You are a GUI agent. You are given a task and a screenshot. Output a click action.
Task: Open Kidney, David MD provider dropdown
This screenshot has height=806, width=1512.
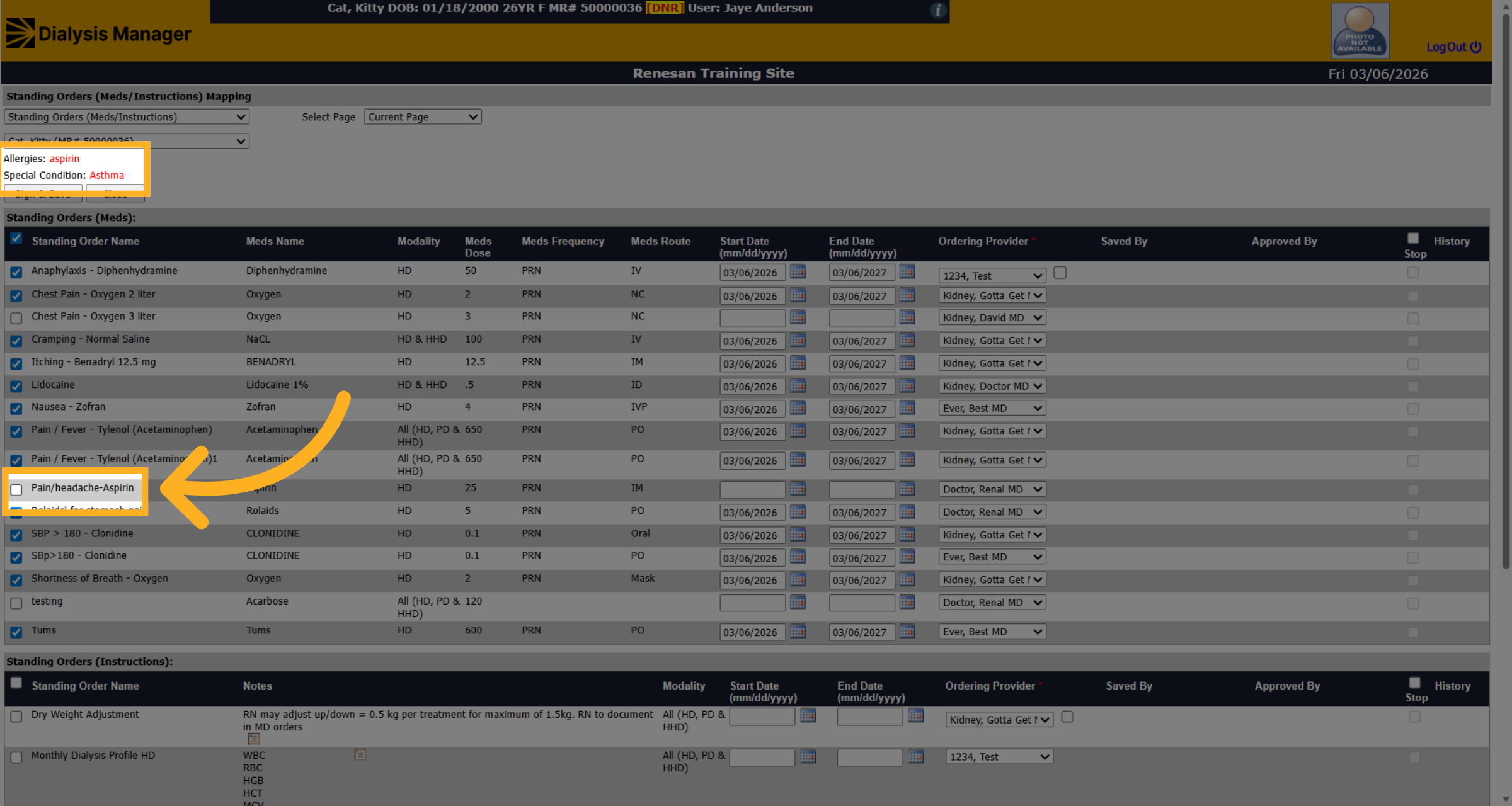point(992,317)
